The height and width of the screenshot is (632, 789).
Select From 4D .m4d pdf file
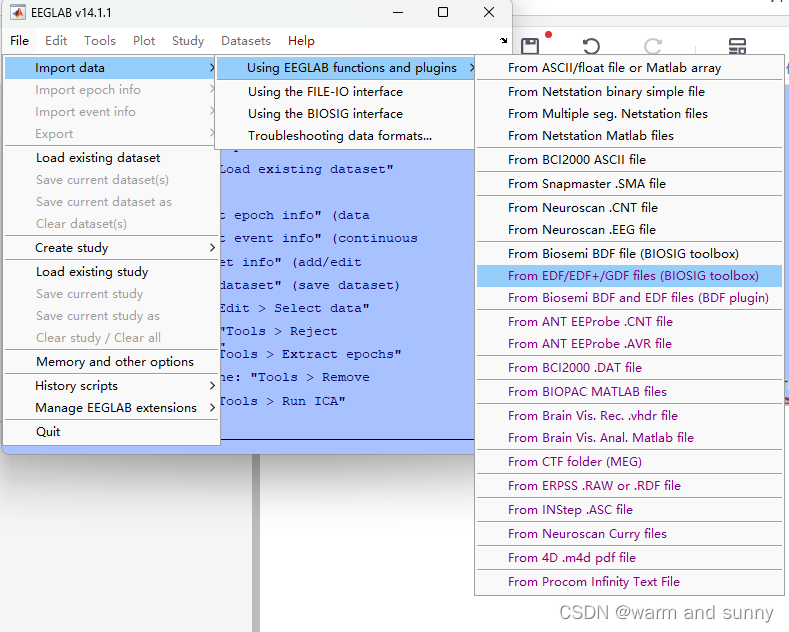[629, 558]
